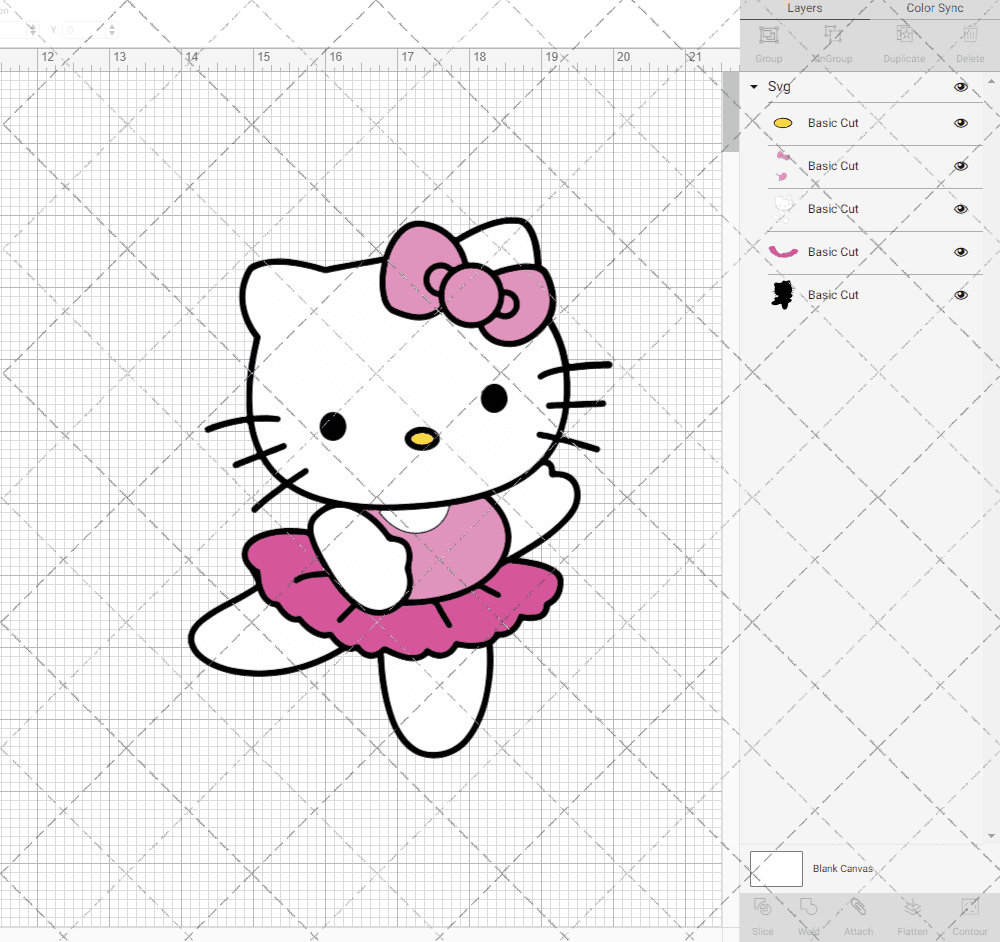Viewport: 1000px width, 942px height.
Task: Click the Y position stepper arrows
Action: coord(112,30)
